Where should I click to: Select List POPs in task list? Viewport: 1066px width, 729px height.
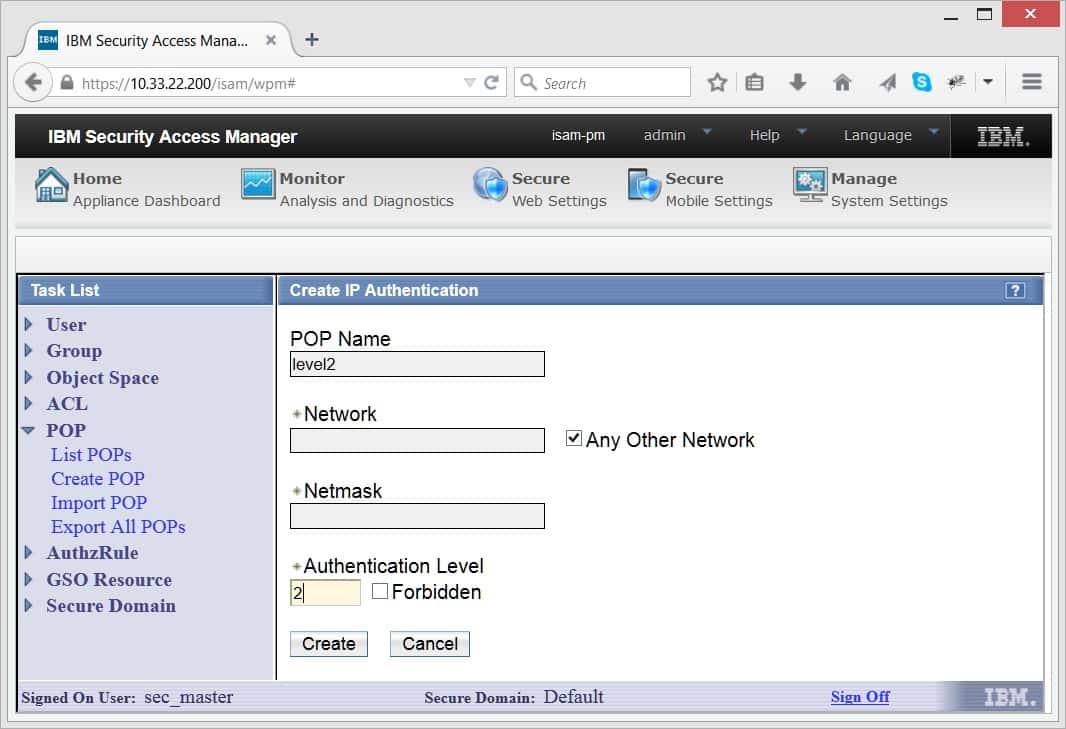[91, 455]
